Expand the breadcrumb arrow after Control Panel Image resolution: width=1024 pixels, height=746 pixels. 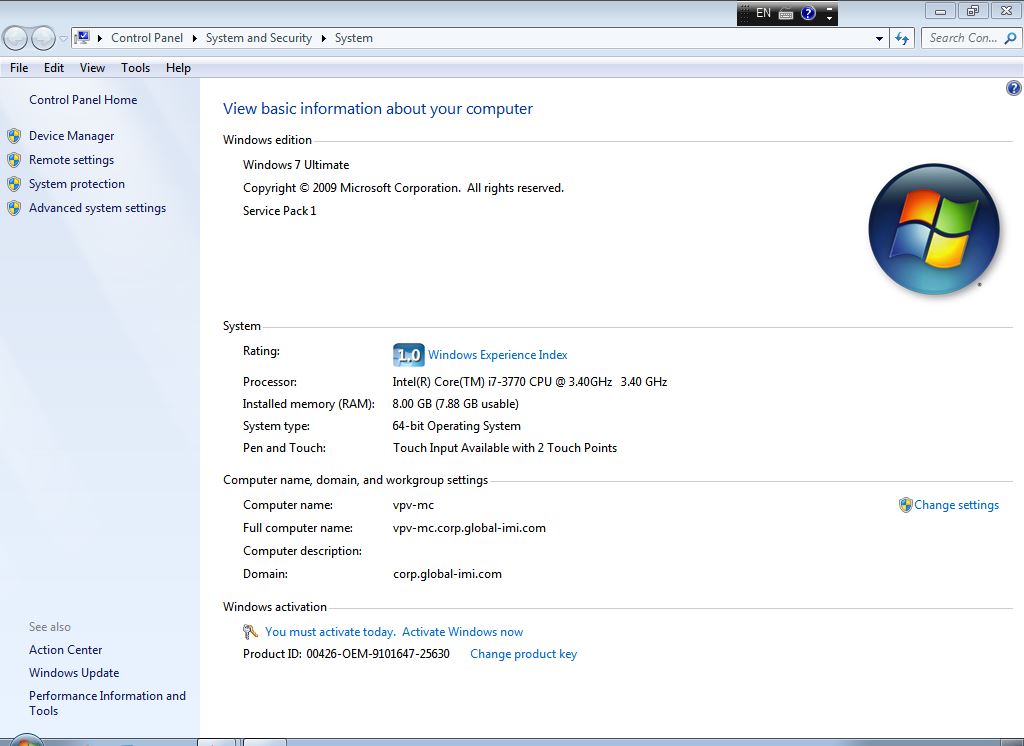[194, 38]
